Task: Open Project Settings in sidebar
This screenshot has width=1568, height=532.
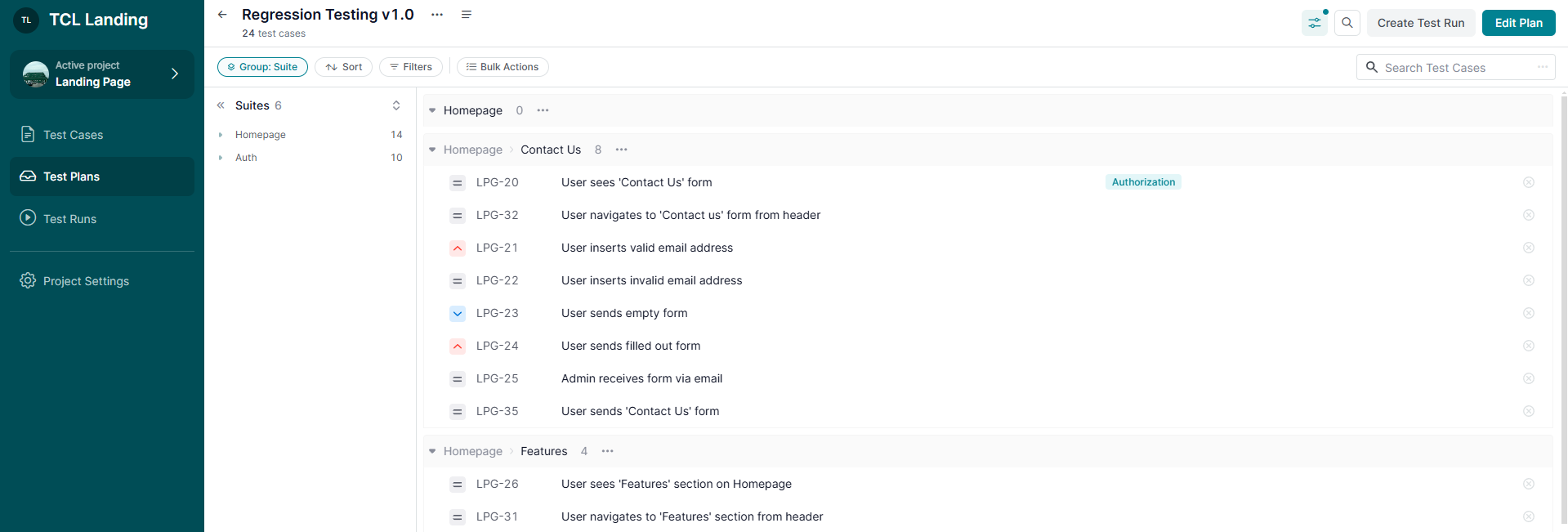Action: [x=102, y=280]
